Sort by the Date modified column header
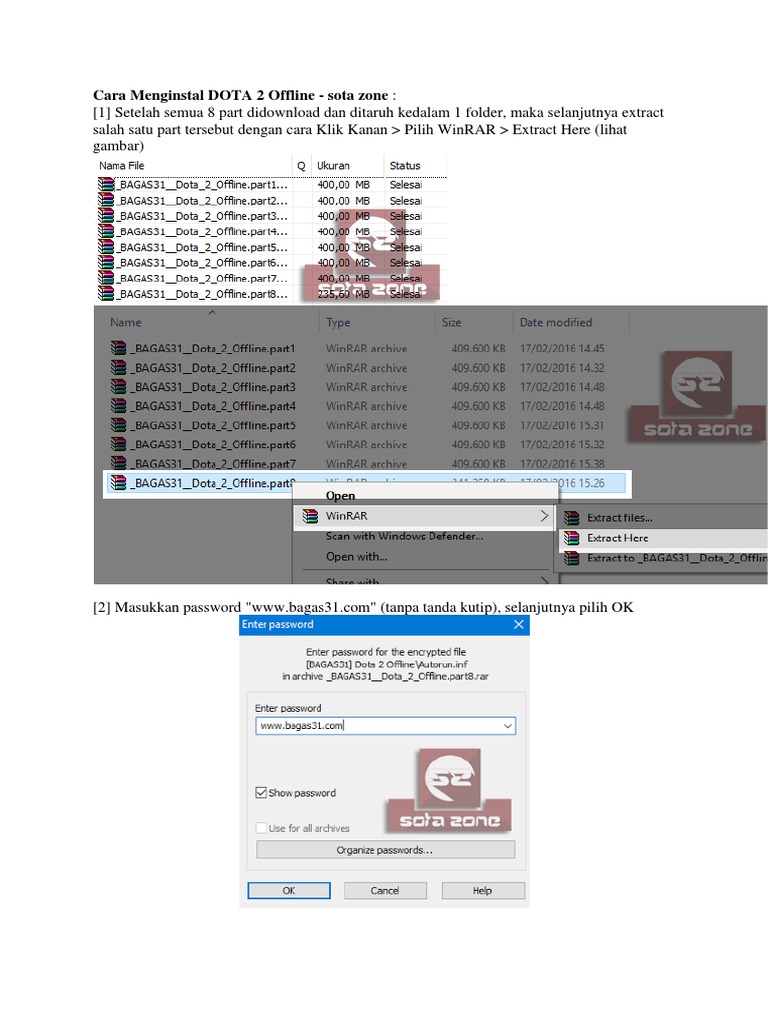The image size is (768, 1024). pos(556,323)
